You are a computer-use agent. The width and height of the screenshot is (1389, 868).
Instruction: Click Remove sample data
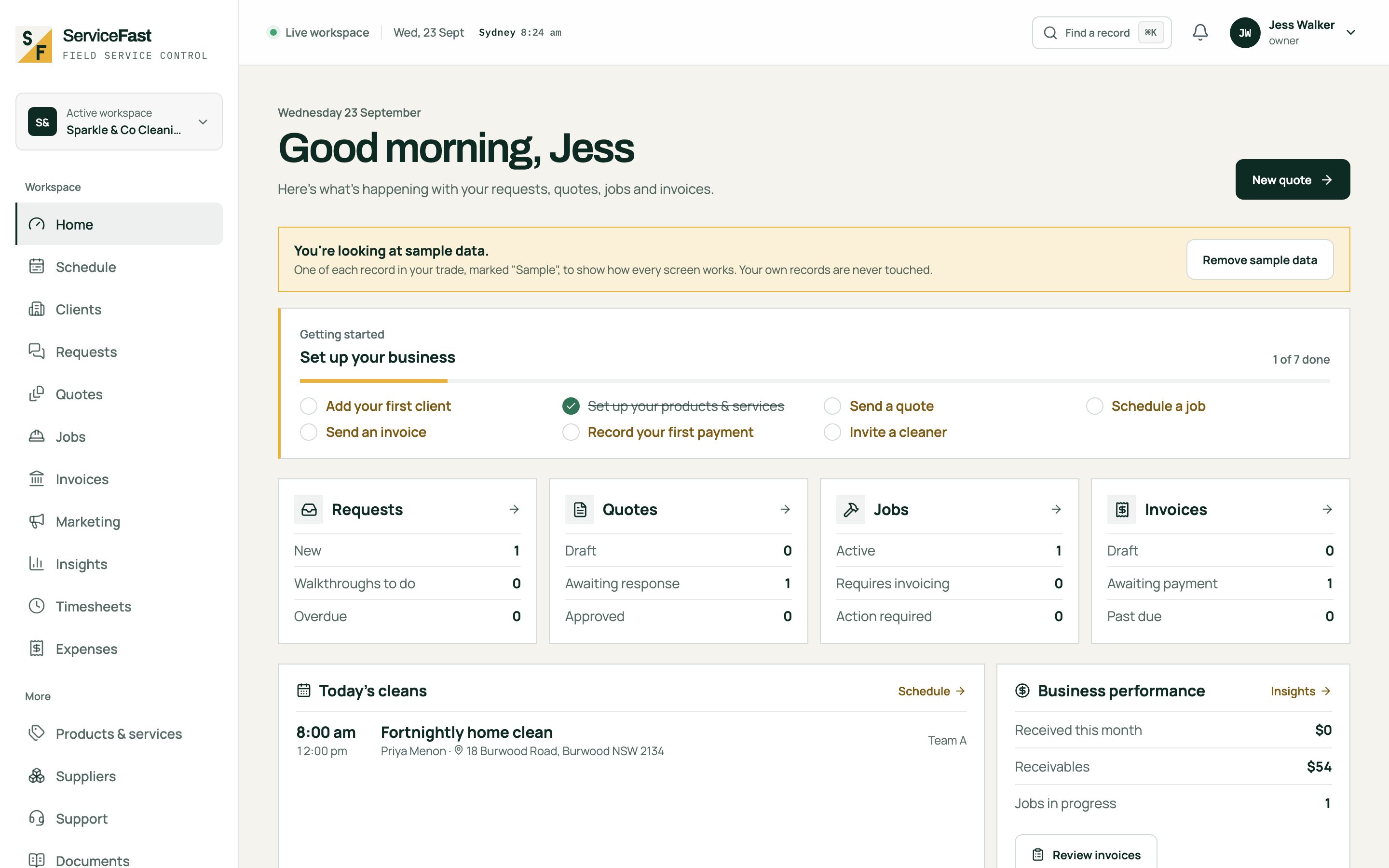click(x=1260, y=259)
